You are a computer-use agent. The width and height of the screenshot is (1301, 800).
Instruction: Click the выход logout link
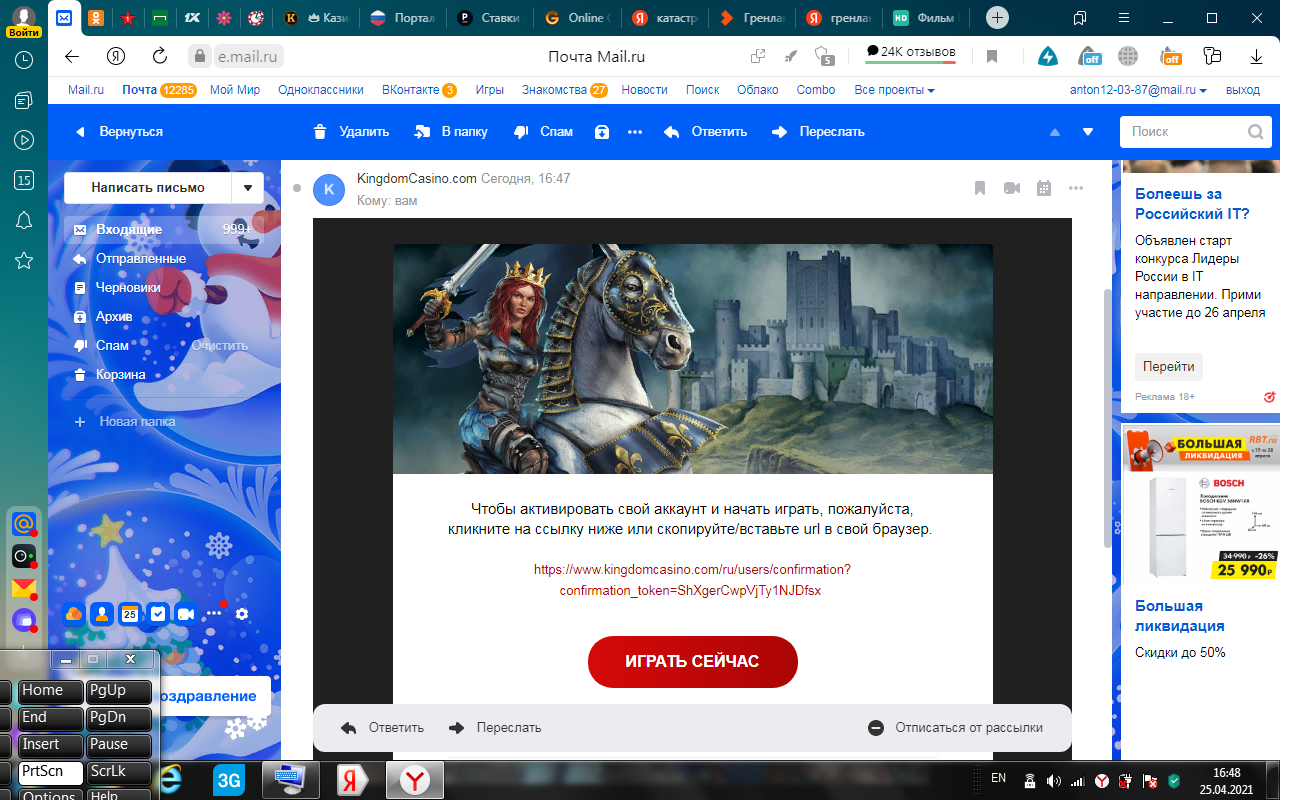click(1243, 90)
